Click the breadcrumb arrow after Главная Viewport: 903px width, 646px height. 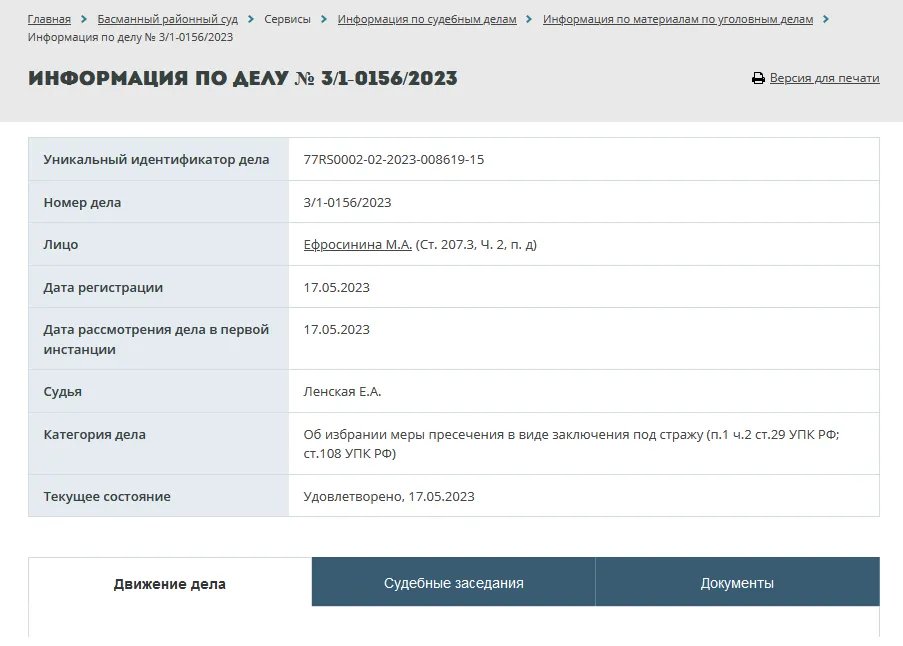(84, 20)
